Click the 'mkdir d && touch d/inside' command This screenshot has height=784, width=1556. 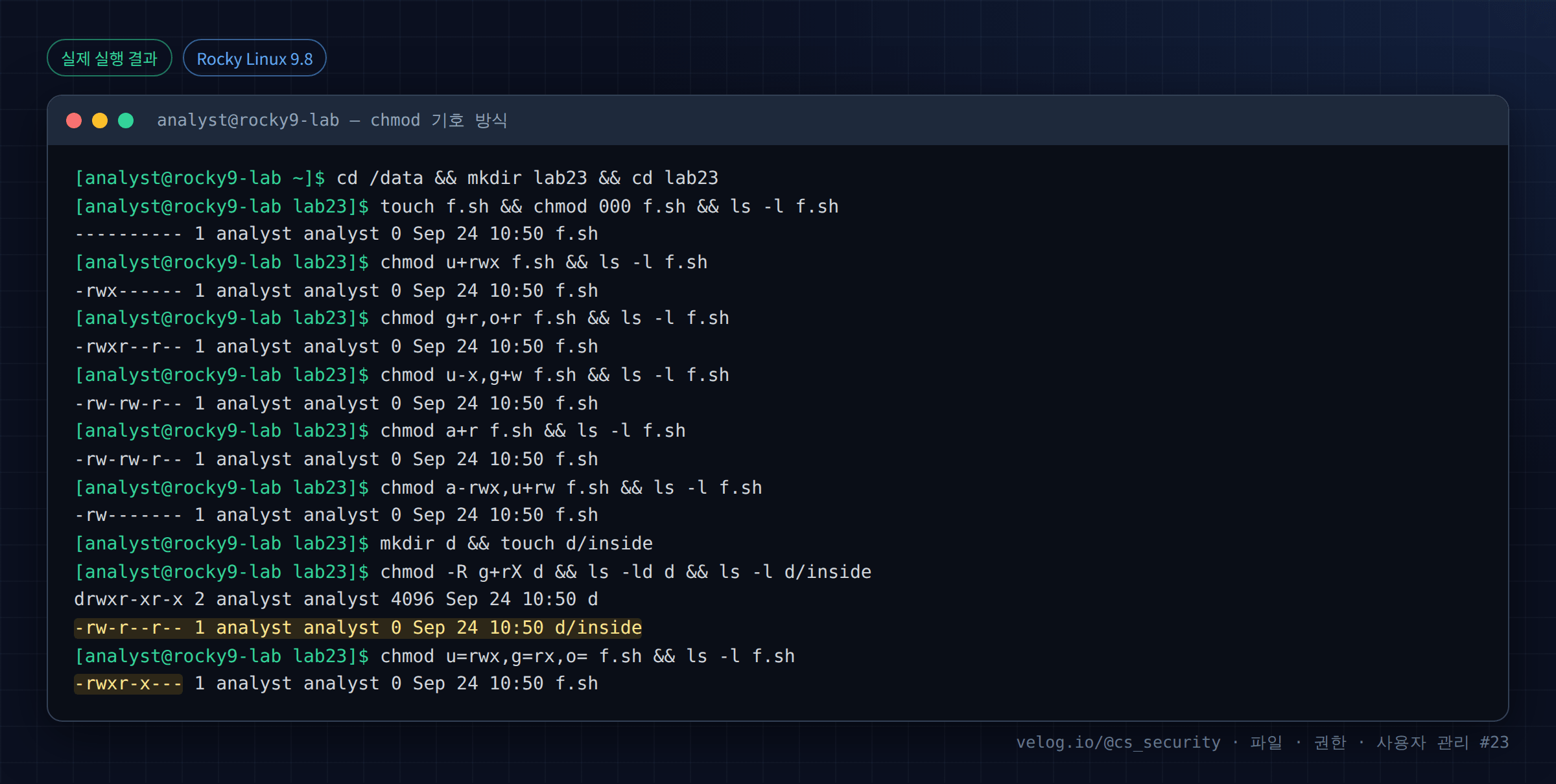coord(516,544)
